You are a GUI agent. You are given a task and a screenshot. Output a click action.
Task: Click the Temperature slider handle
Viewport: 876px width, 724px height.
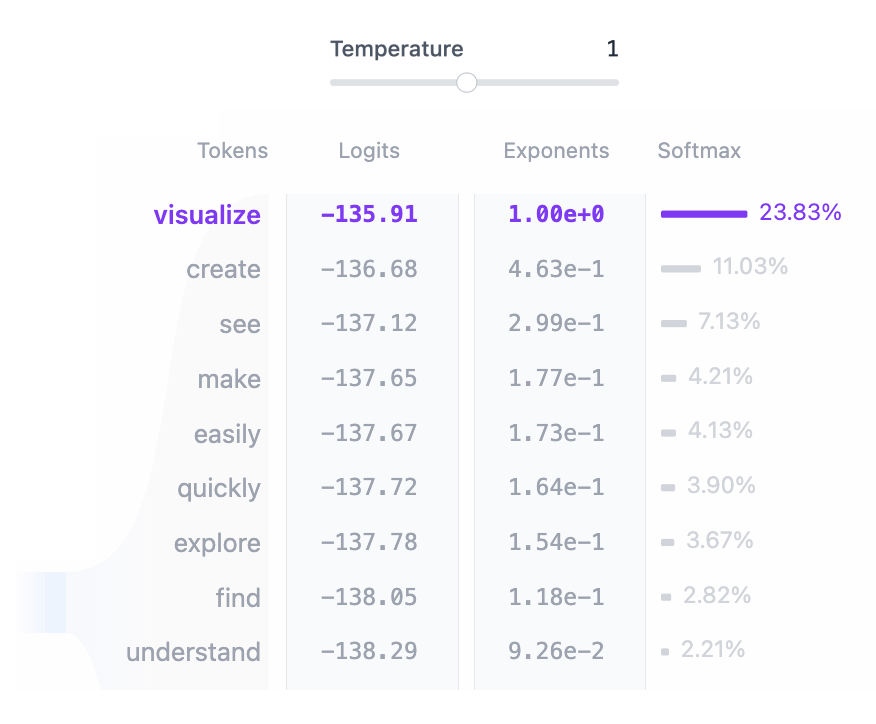click(466, 83)
